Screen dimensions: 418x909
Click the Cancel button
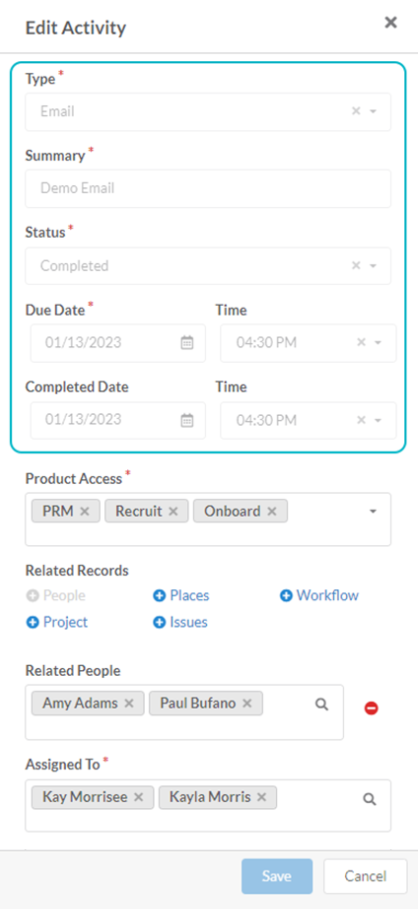click(x=365, y=876)
